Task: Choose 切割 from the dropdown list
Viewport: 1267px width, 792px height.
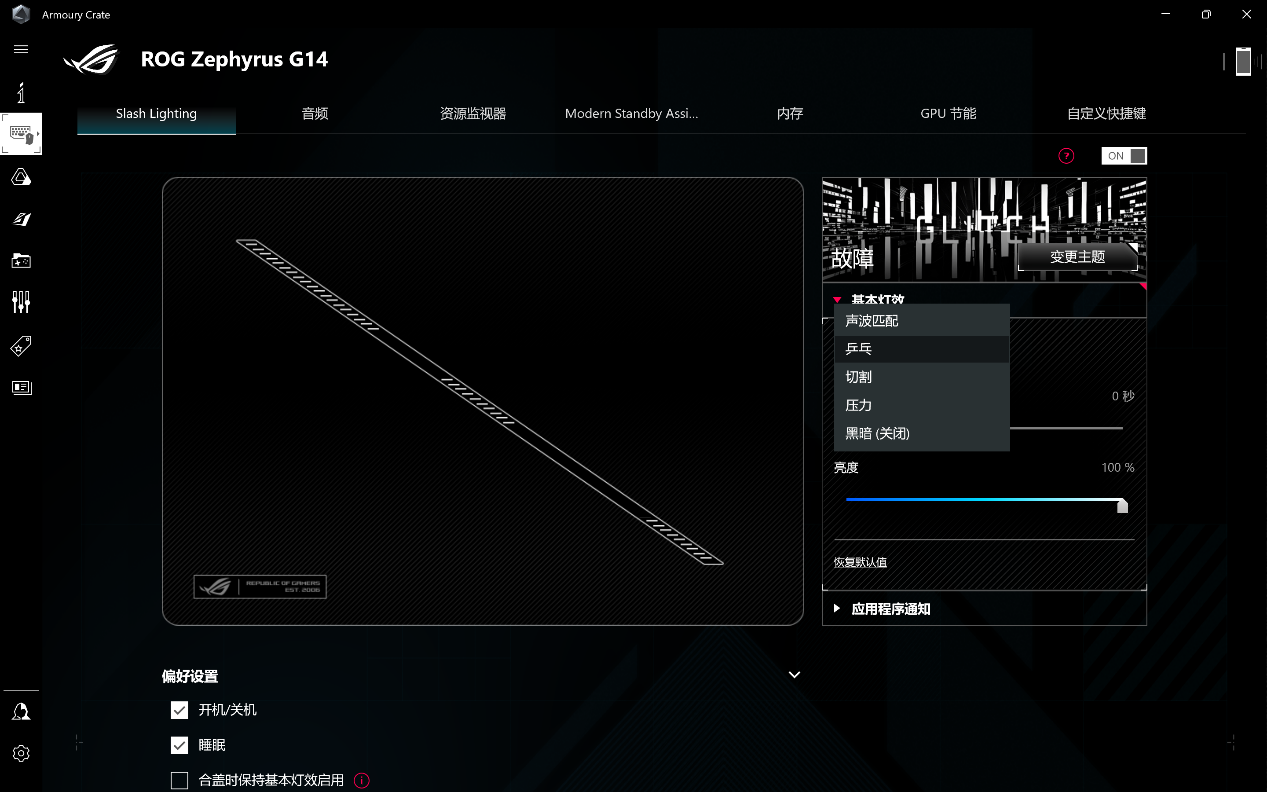Action: pos(922,377)
